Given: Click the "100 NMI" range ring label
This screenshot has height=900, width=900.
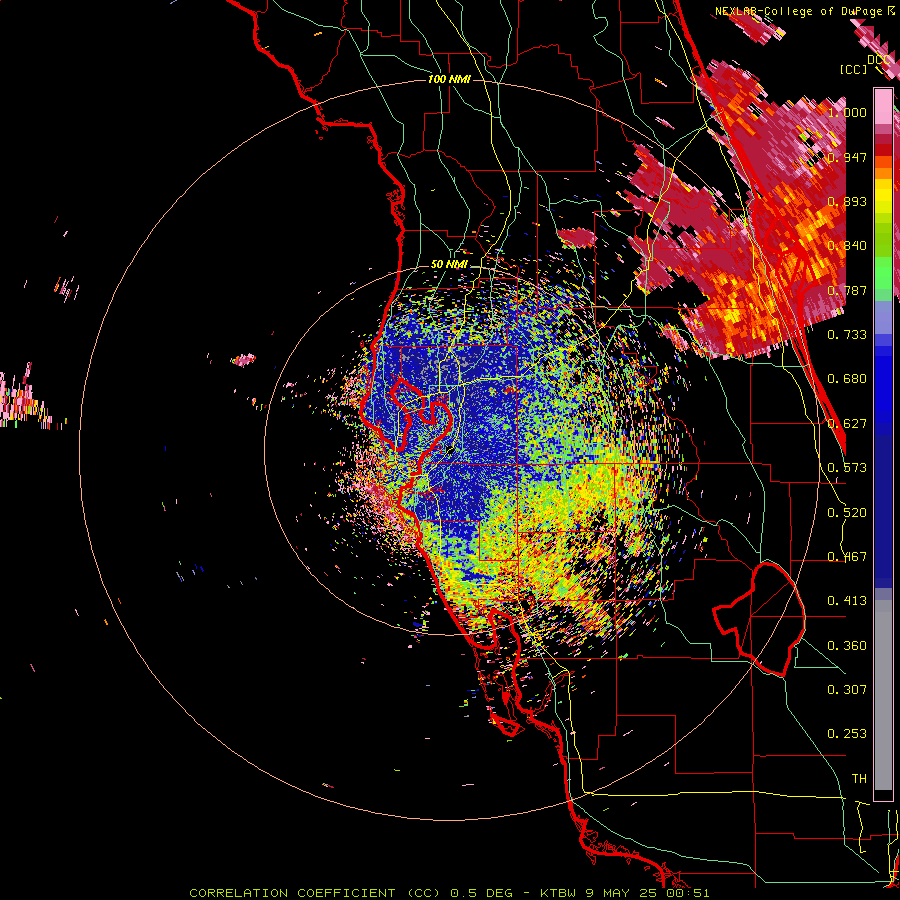Looking at the screenshot, I should click(x=449, y=79).
